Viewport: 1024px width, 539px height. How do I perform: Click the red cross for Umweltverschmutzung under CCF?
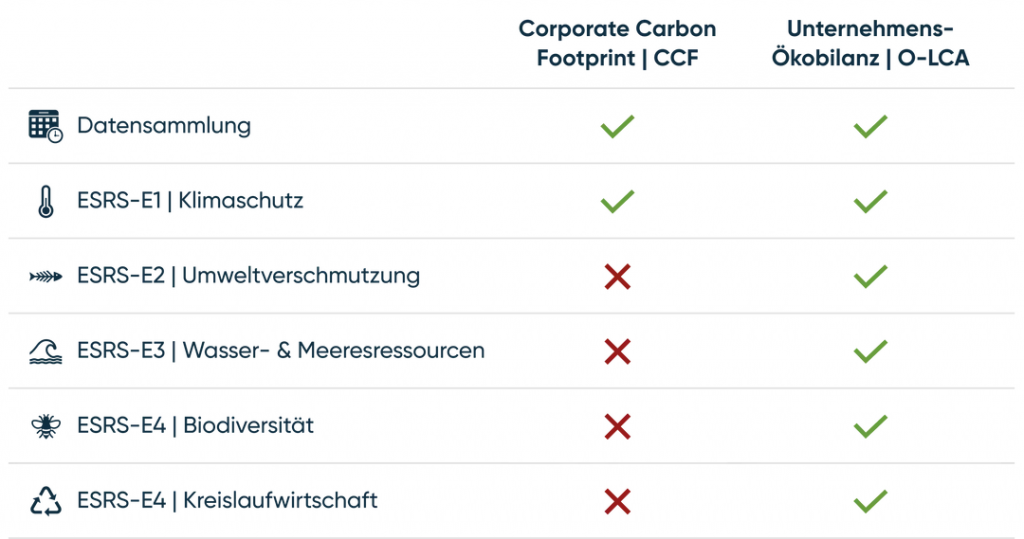[617, 276]
